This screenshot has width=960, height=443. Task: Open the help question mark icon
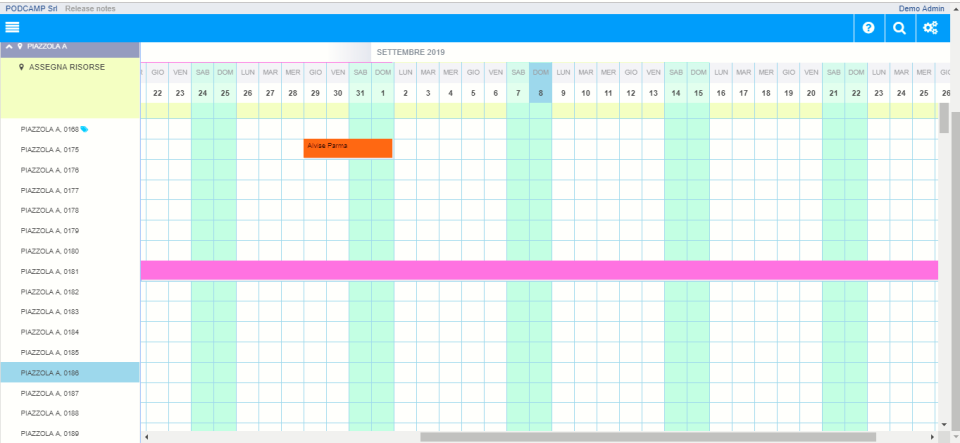click(868, 28)
